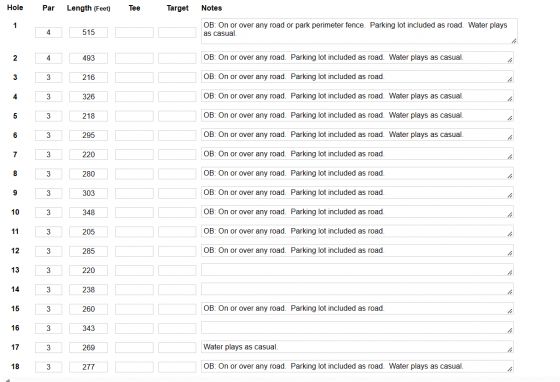Select the Length field showing 493
560x382 pixels.
[x=88, y=58]
